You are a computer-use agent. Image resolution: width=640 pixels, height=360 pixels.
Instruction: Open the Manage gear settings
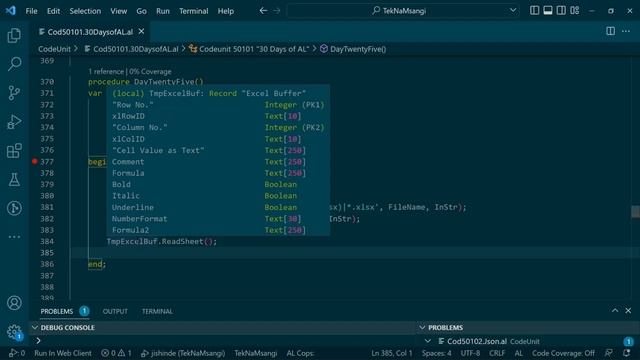pyautogui.click(x=14, y=331)
